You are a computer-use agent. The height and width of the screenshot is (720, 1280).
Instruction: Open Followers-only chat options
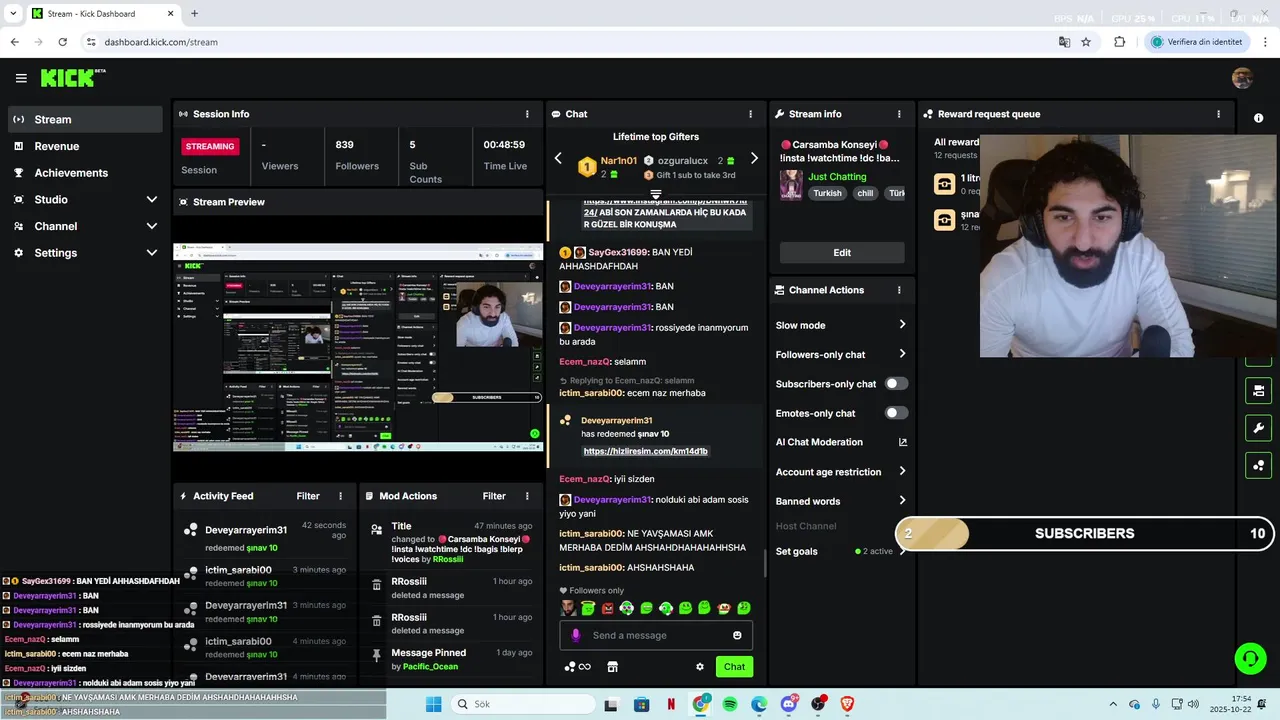coord(841,354)
